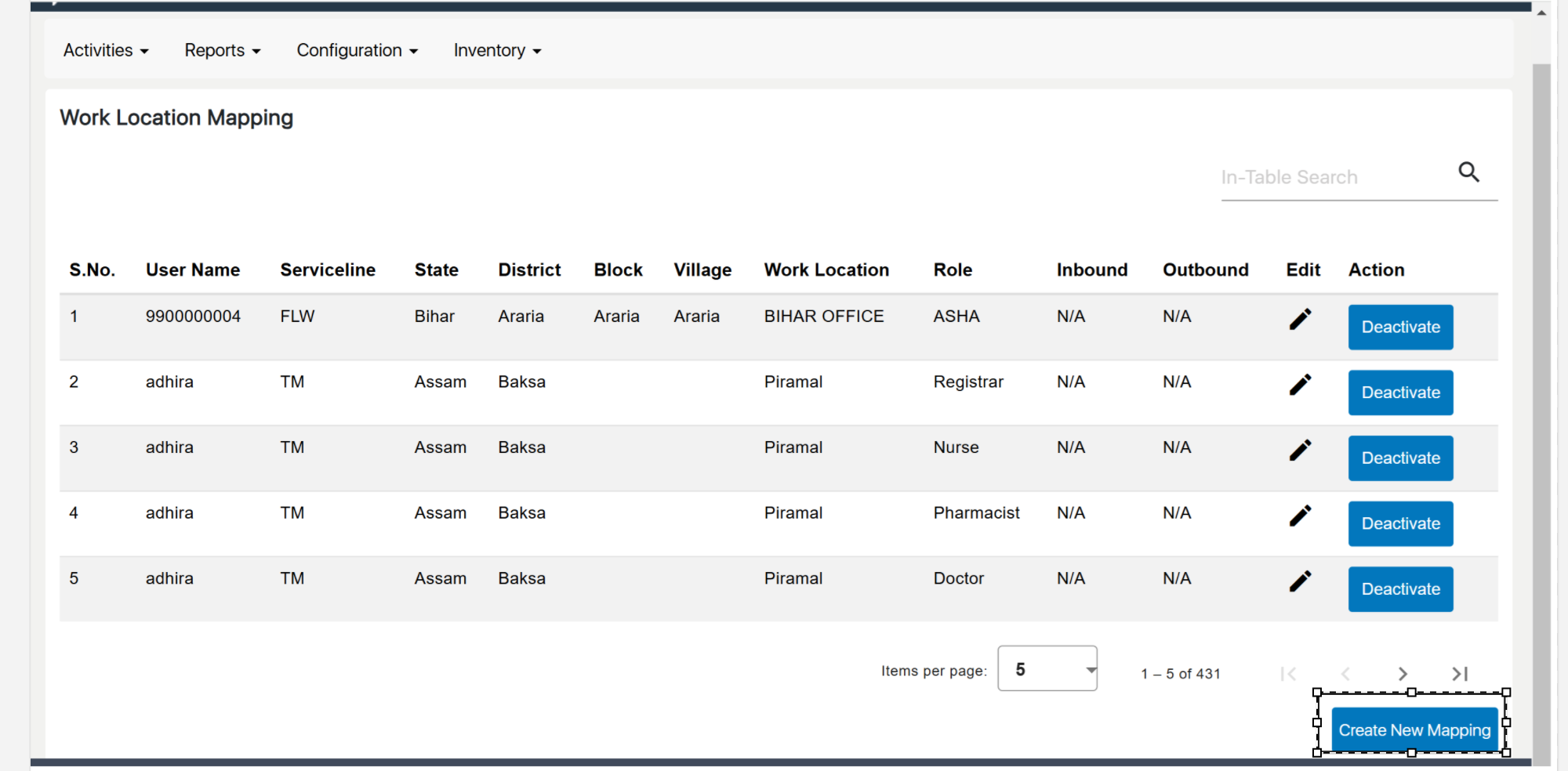
Task: Go to the first page of results
Action: (1288, 674)
